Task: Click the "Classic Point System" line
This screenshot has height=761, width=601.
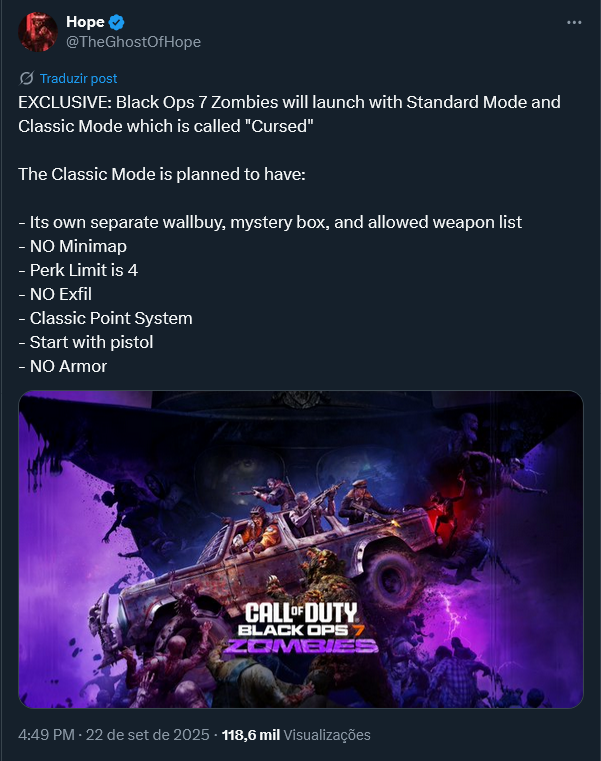Action: coord(105,318)
